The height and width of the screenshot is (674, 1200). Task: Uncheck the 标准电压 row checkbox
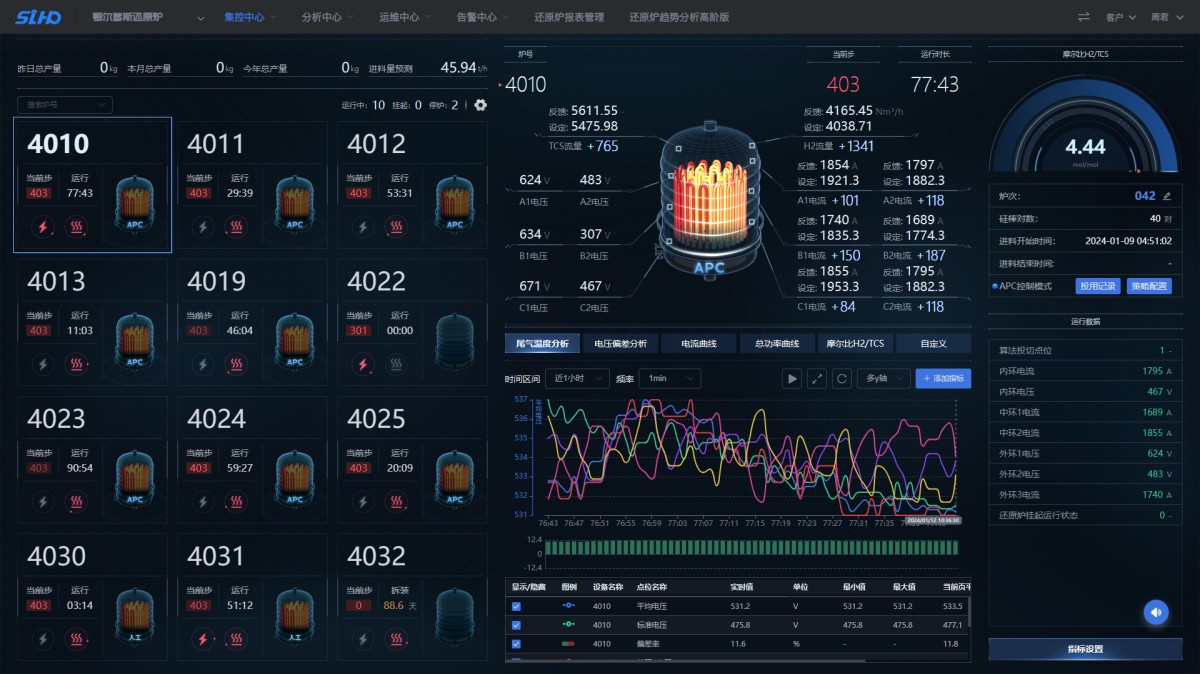click(x=516, y=625)
